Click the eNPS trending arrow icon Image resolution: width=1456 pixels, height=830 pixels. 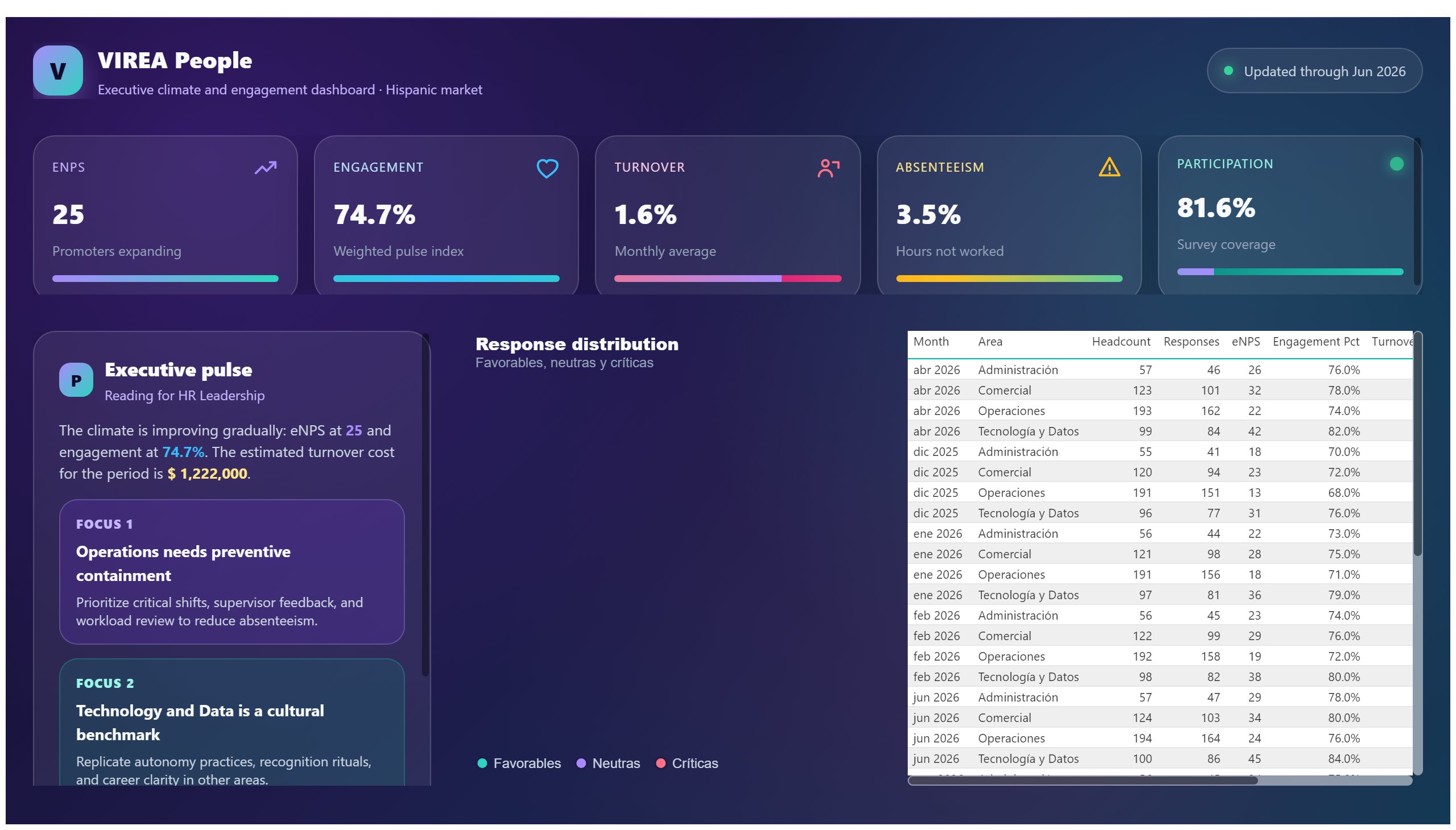pyautogui.click(x=265, y=168)
